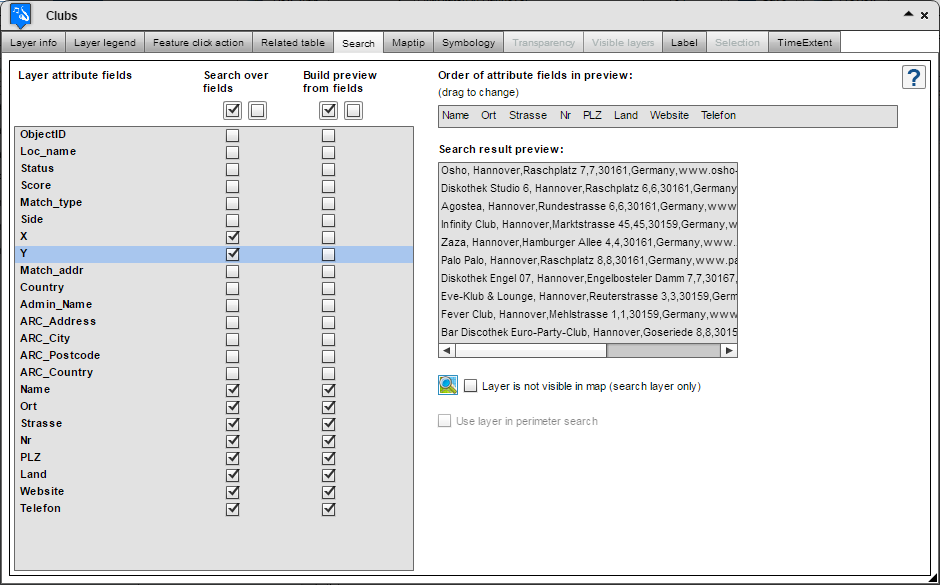The height and width of the screenshot is (585, 940).
Task: Select the Palo Palo result row
Action: 588,260
